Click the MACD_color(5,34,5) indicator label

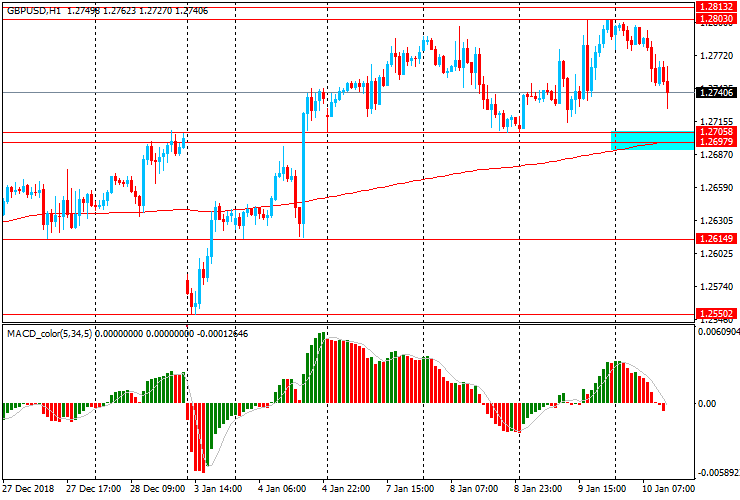click(x=50, y=334)
